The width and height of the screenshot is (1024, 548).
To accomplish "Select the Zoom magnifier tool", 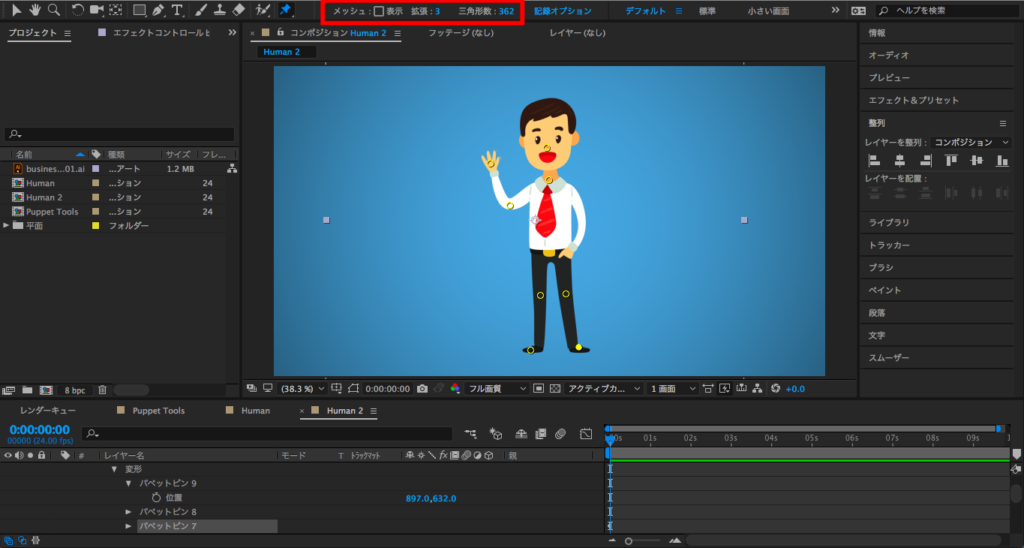I will pyautogui.click(x=53, y=10).
